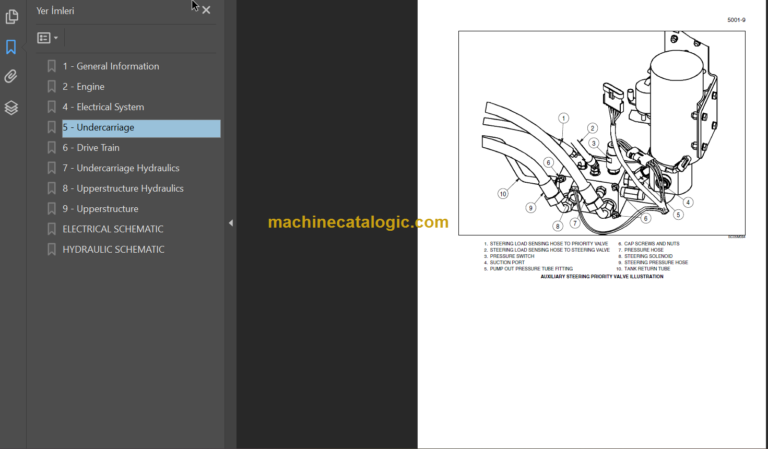This screenshot has height=449, width=768.
Task: Click legend entry 3 PRESSURE SWITCH
Action: (x=509, y=256)
